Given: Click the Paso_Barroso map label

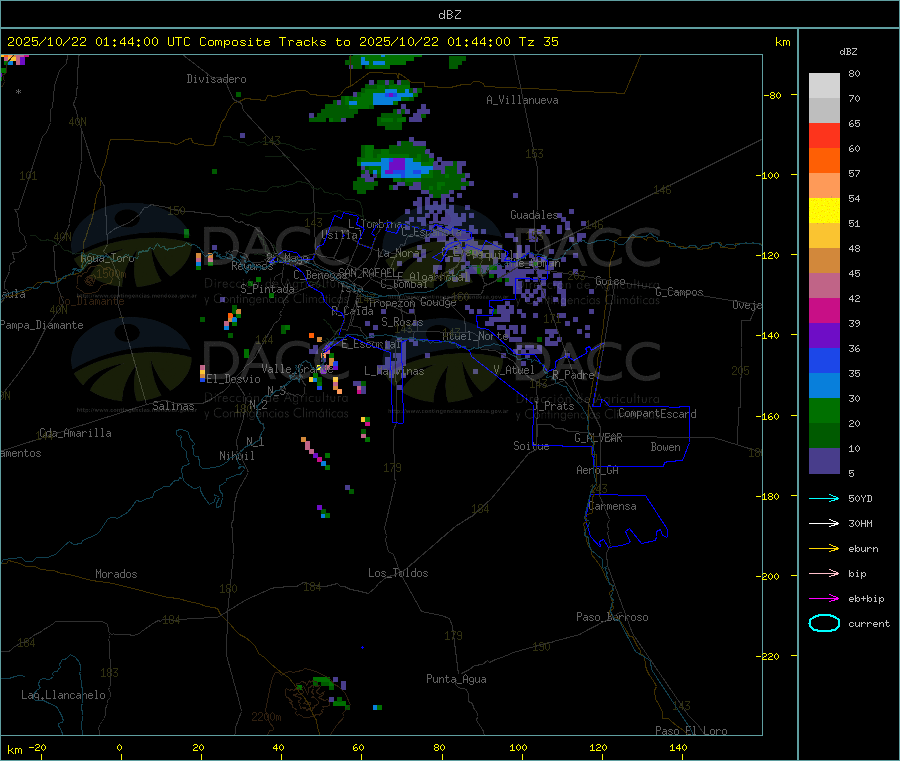Looking at the screenshot, I should point(612,617).
